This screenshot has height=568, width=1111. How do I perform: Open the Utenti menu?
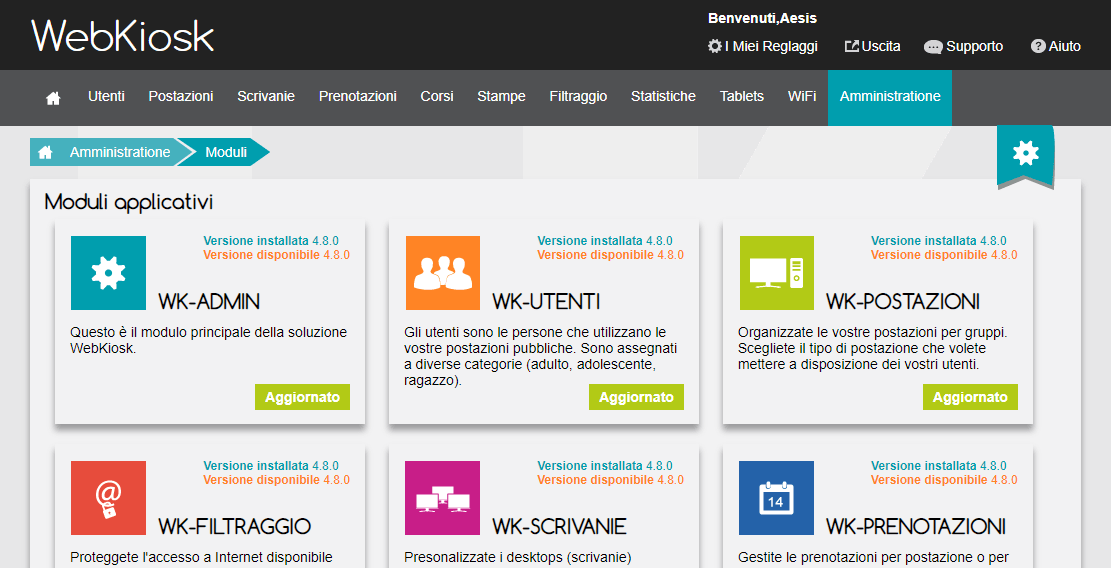pos(106,96)
